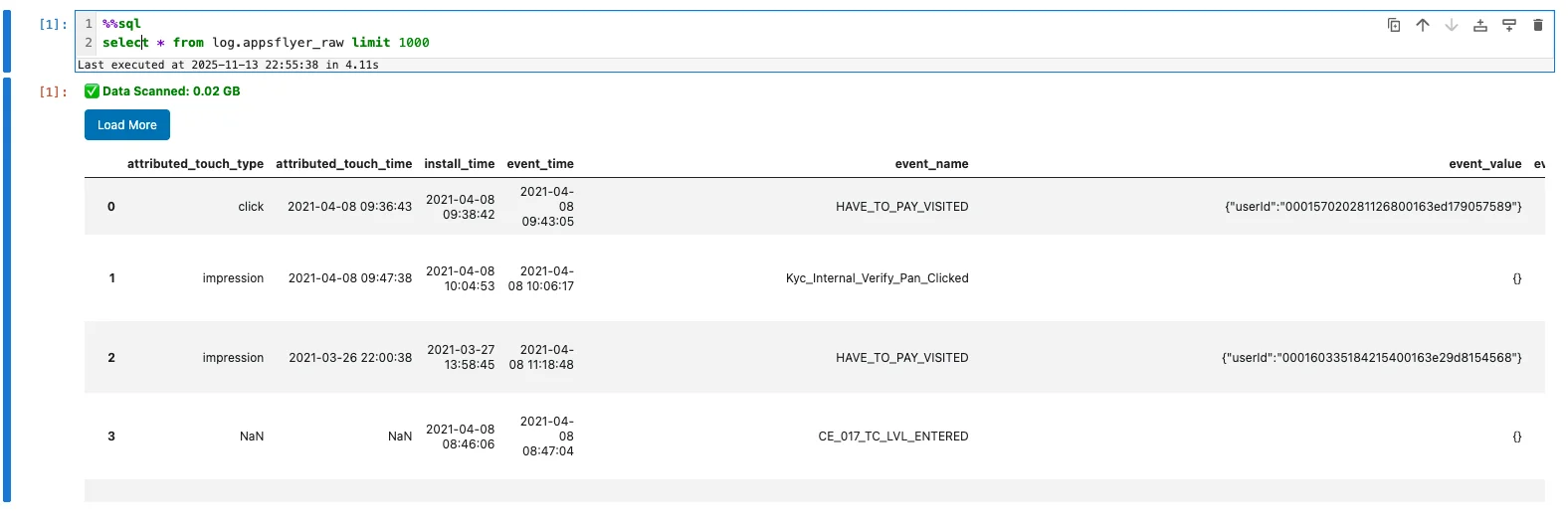Insert a new cell above
The image size is (1568, 525).
click(1480, 25)
